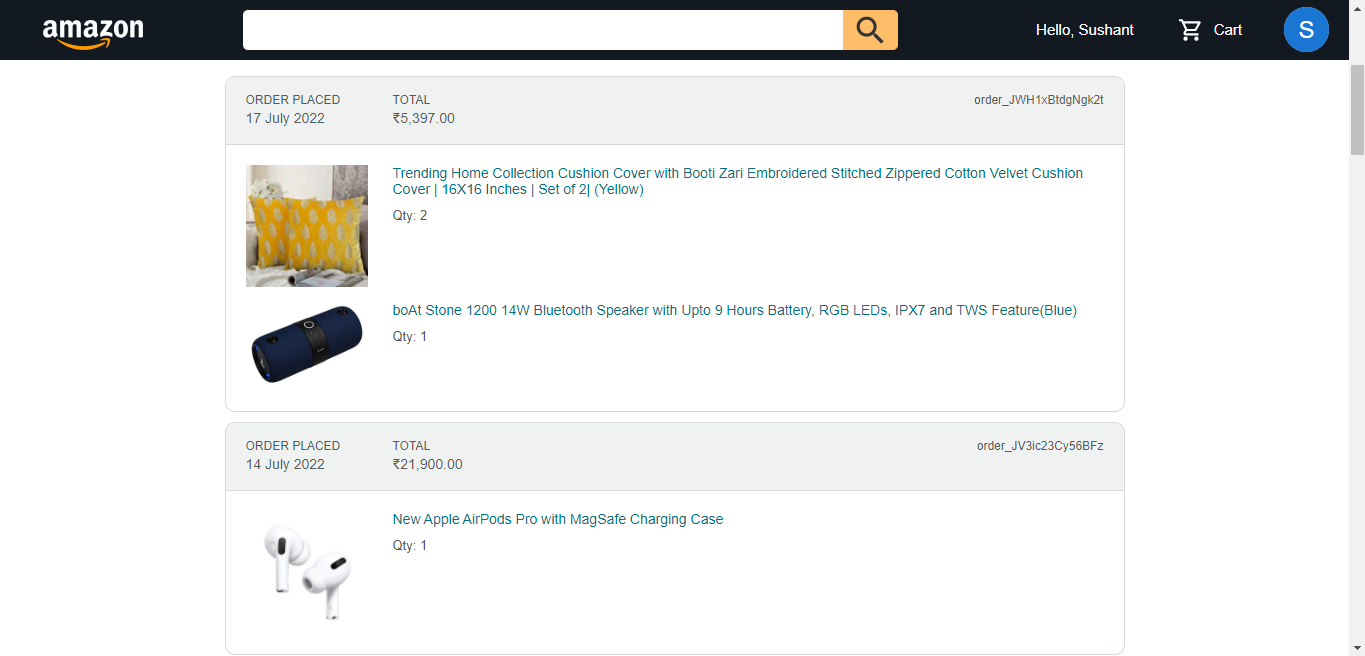
Task: Open Trending Home Collection Cushion Cover link
Action: pyautogui.click(x=738, y=181)
